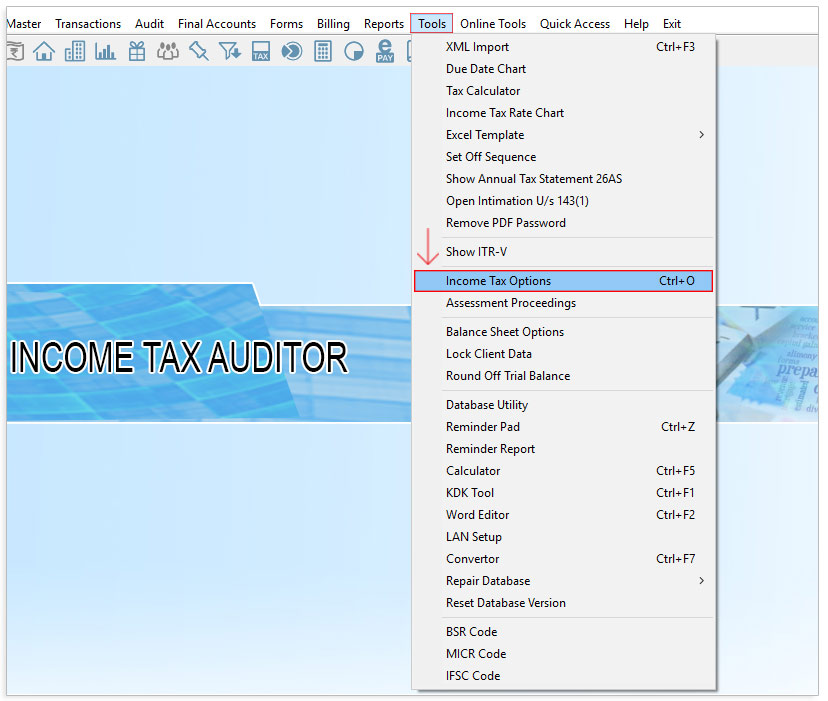Open the Convertor tool
The width and height of the screenshot is (828, 701).
563,559
